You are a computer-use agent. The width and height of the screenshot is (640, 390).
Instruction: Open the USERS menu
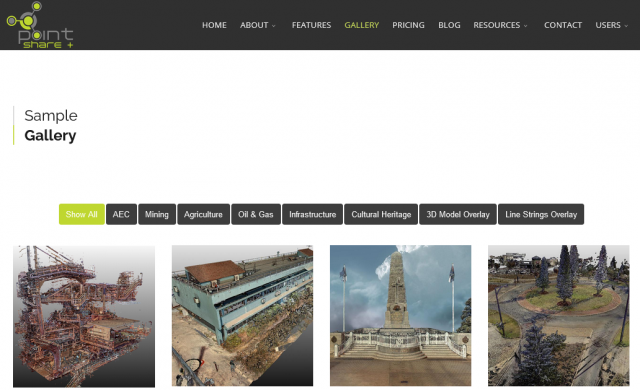[x=608, y=25]
